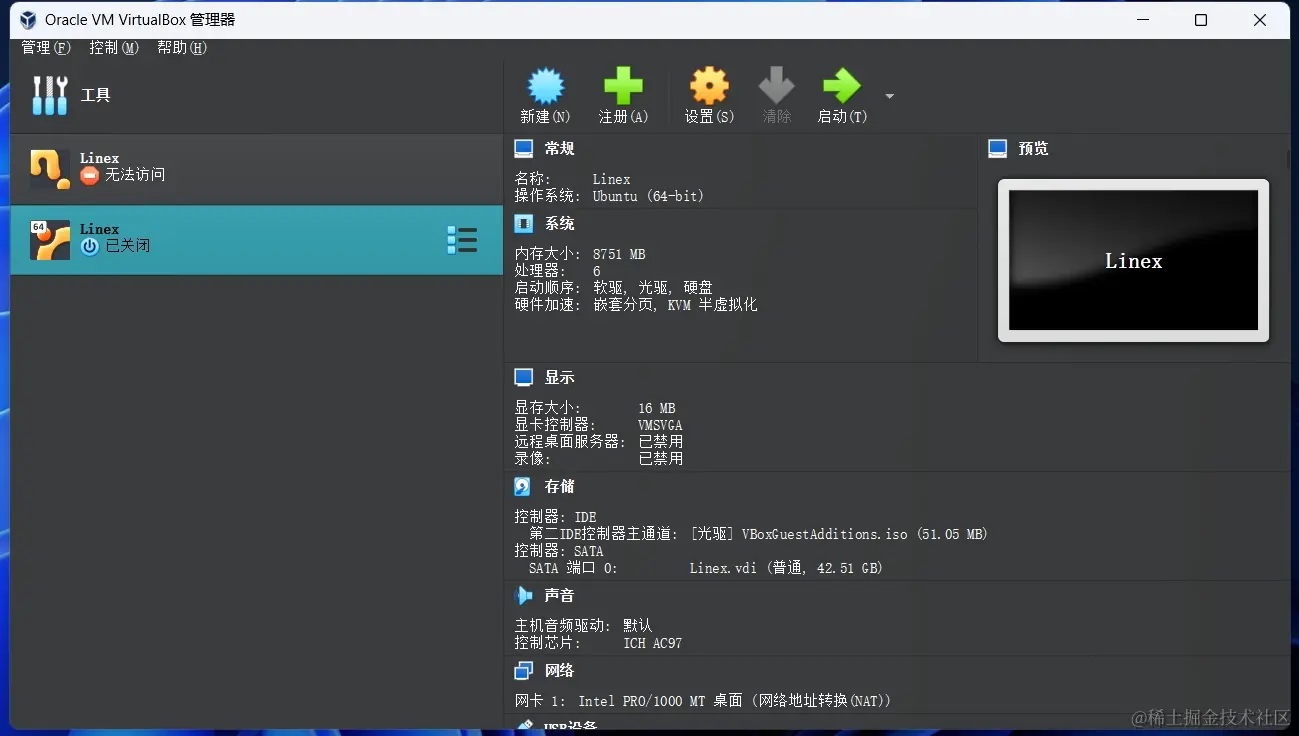Screen dimensions: 1299x736
Task: Click the Linex preview thumbnail
Action: (x=1132, y=260)
